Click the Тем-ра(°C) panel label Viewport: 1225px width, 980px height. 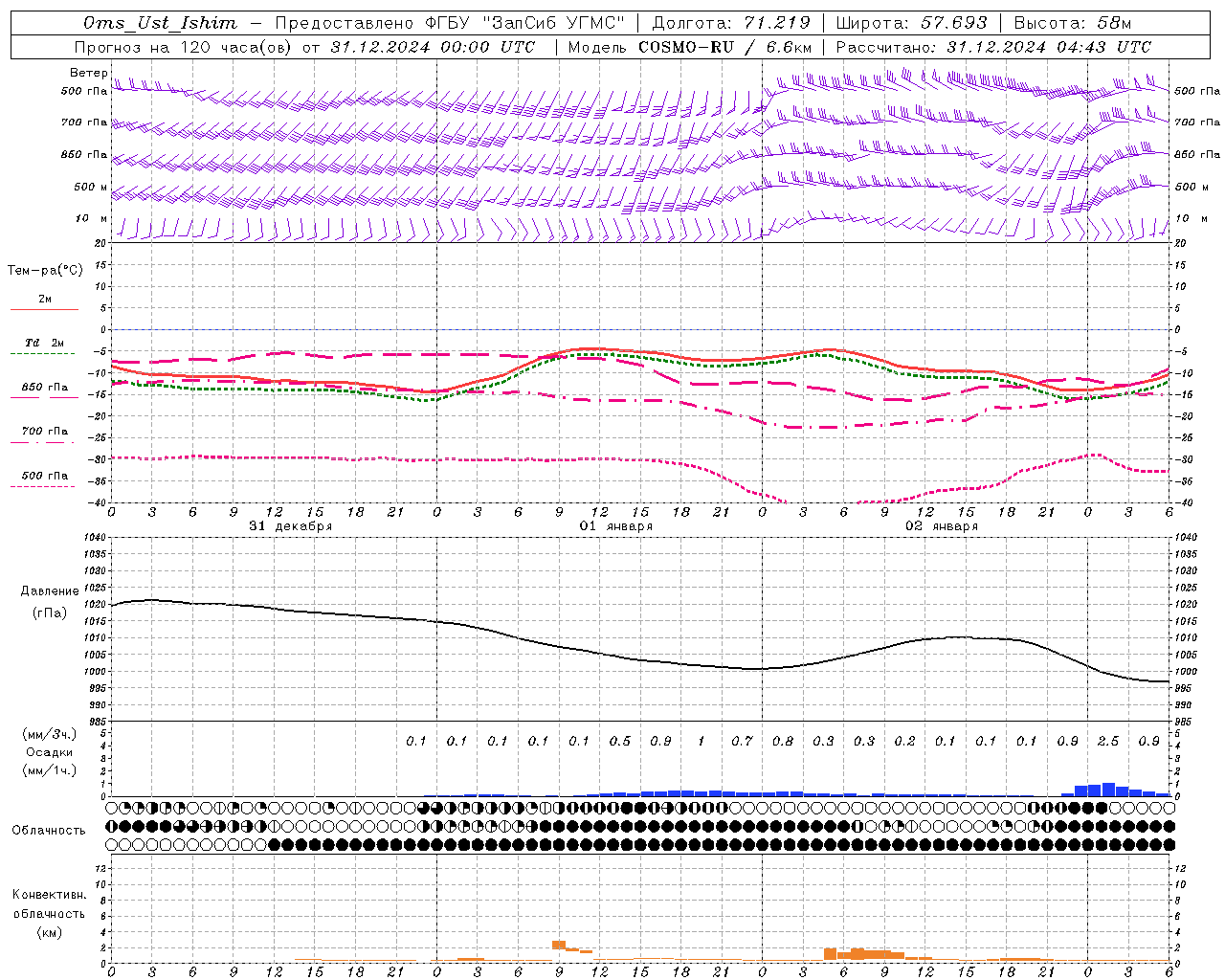[x=45, y=270]
